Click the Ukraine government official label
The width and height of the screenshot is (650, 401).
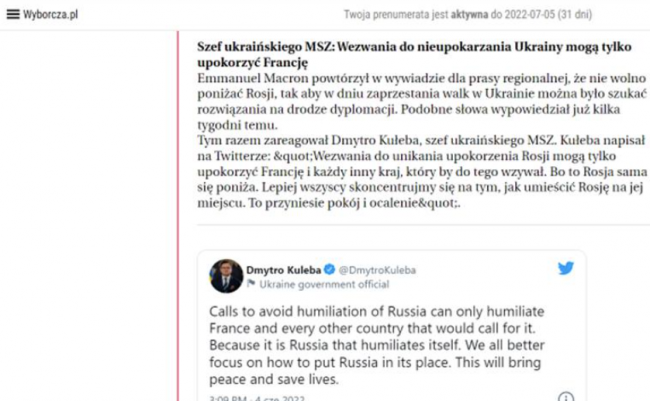point(324,284)
